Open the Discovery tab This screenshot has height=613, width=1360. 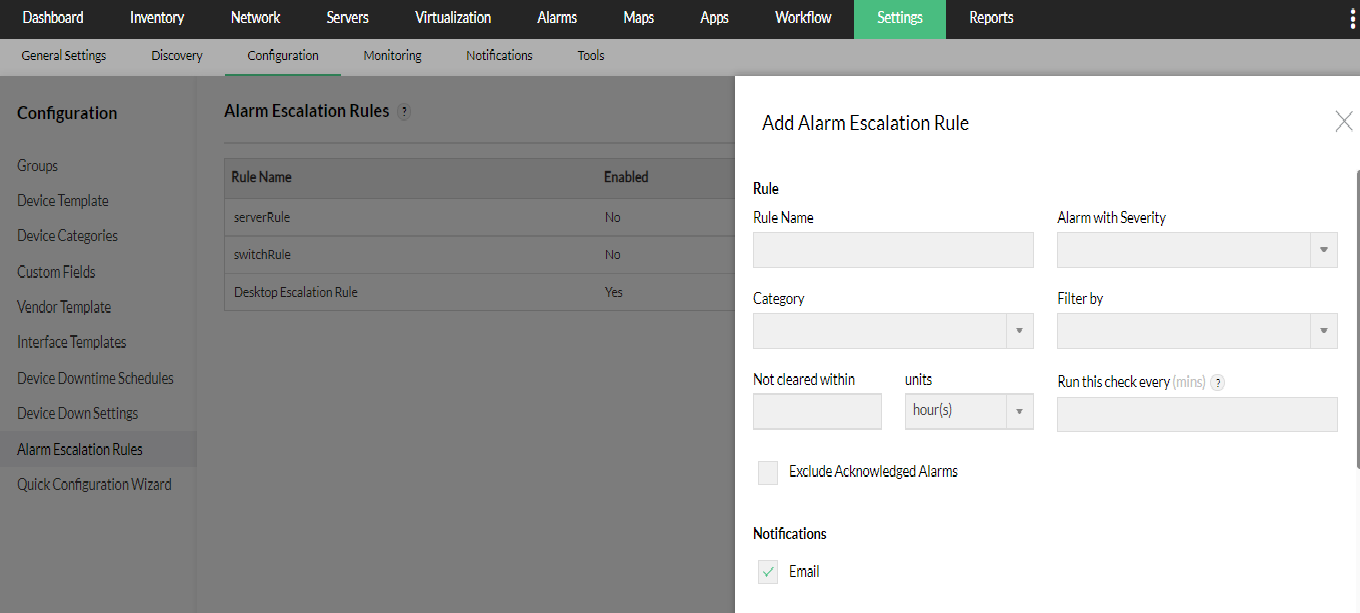(176, 55)
